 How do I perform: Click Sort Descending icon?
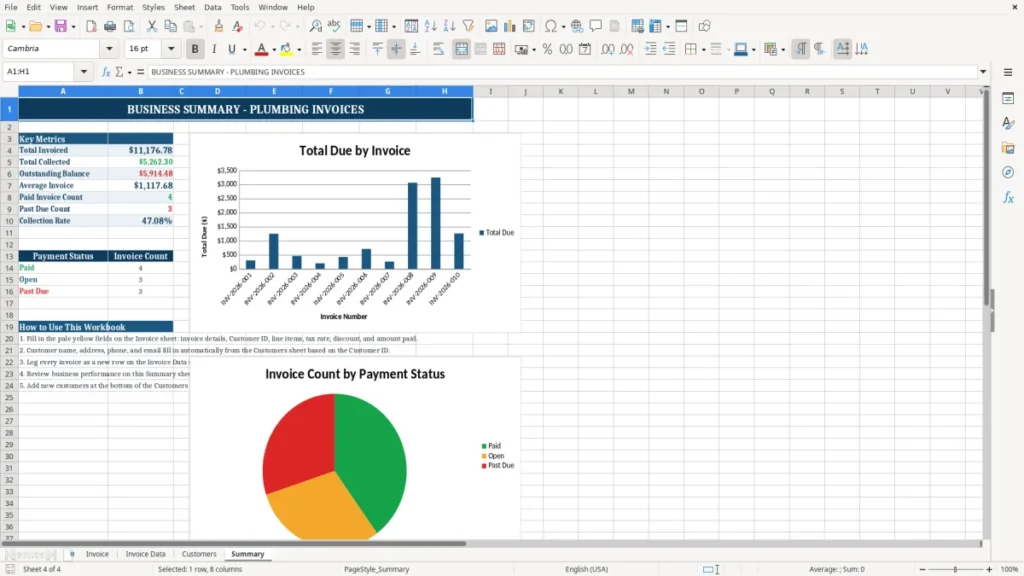[449, 26]
